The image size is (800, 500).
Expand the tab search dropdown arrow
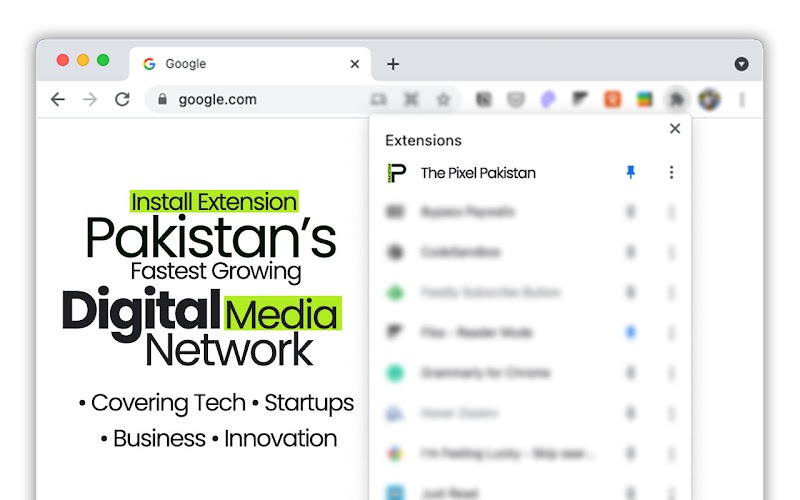[741, 64]
